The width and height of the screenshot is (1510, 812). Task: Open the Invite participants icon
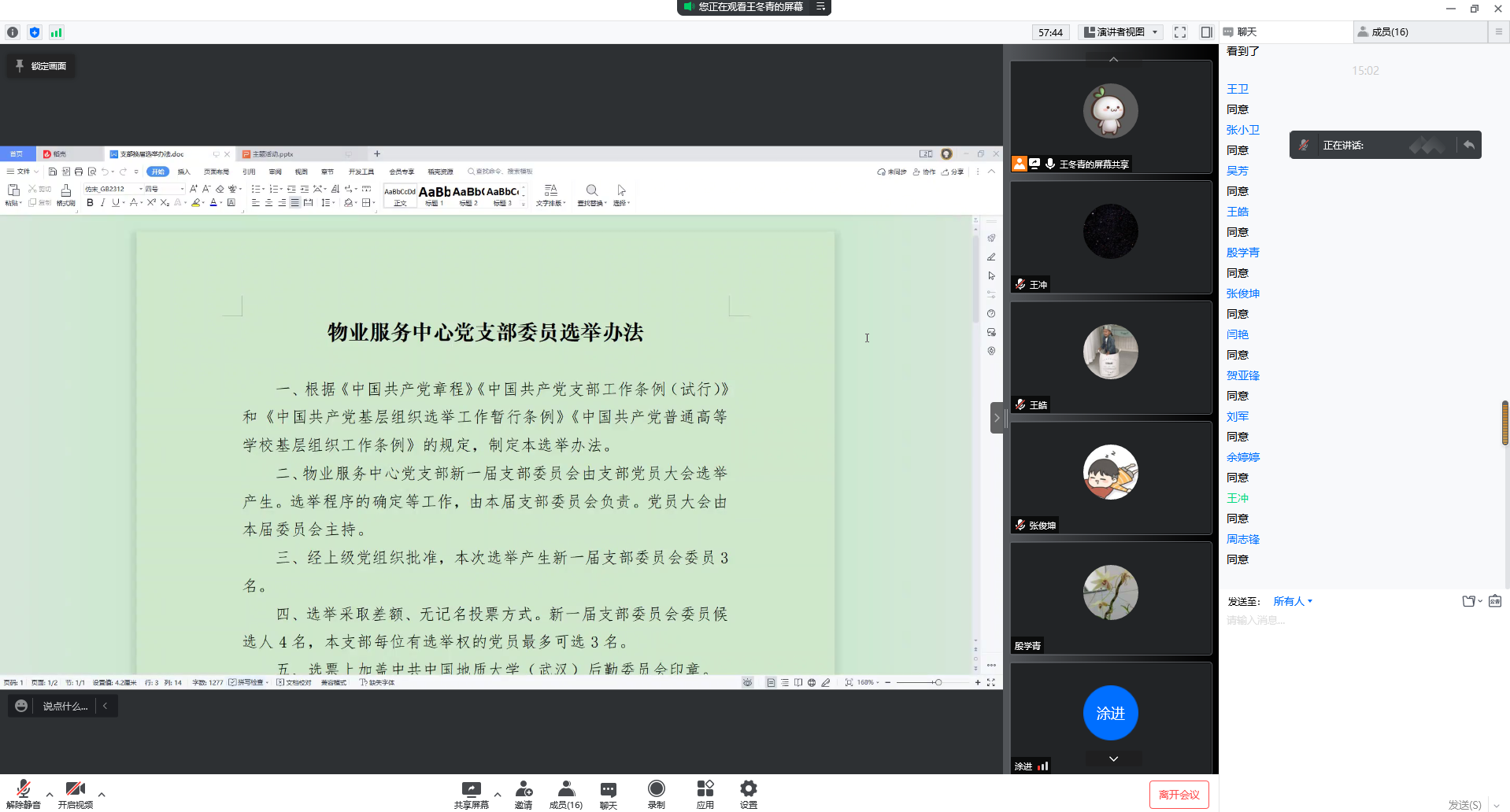(x=524, y=789)
